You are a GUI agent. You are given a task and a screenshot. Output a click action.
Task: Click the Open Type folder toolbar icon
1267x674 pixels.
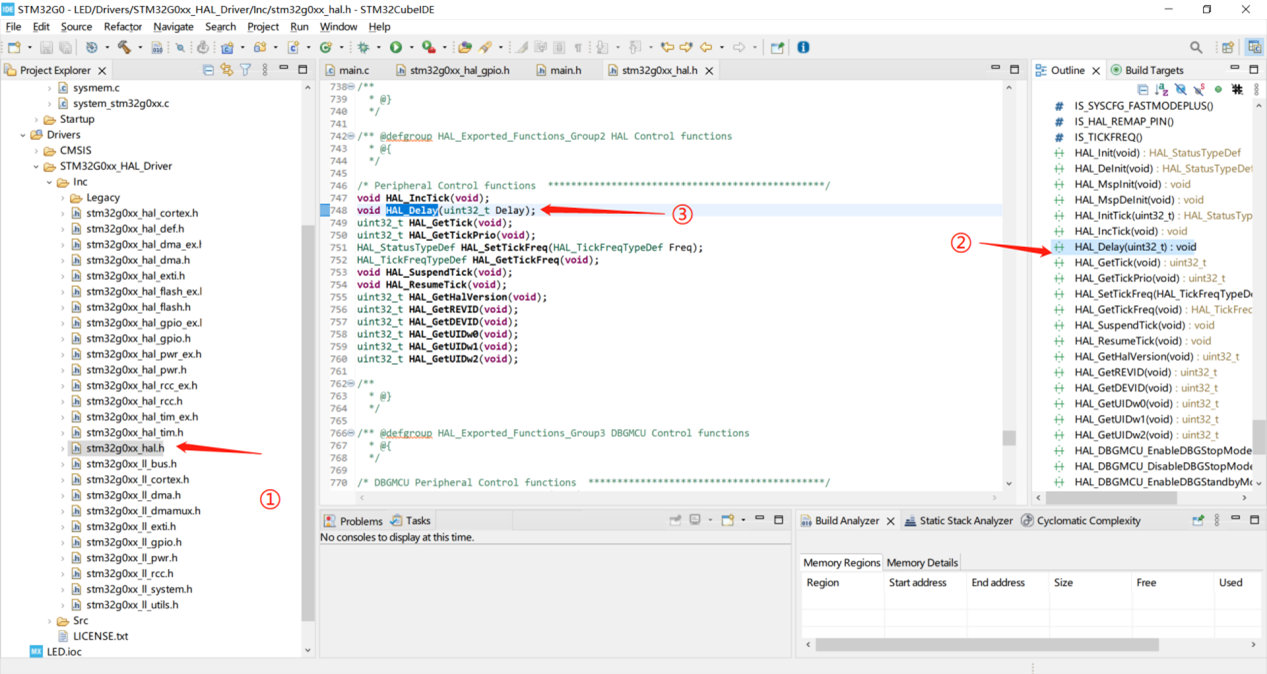(465, 47)
